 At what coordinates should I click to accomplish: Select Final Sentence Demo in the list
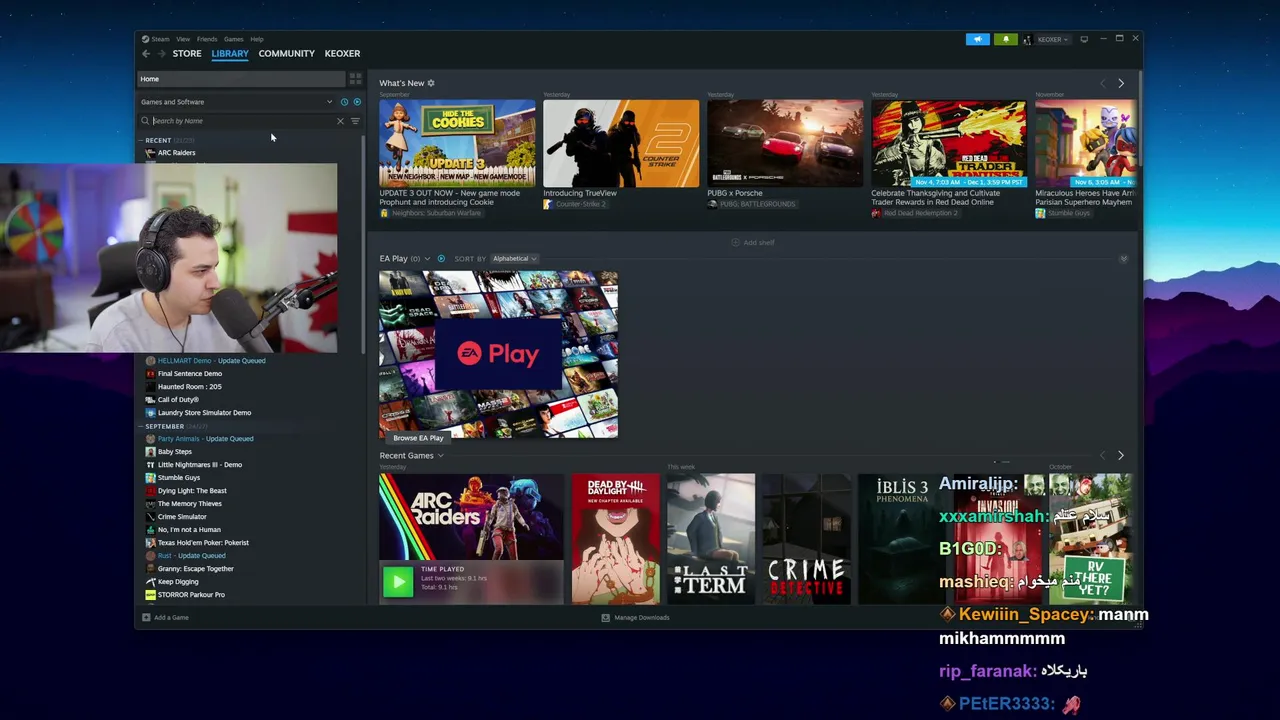point(184,374)
